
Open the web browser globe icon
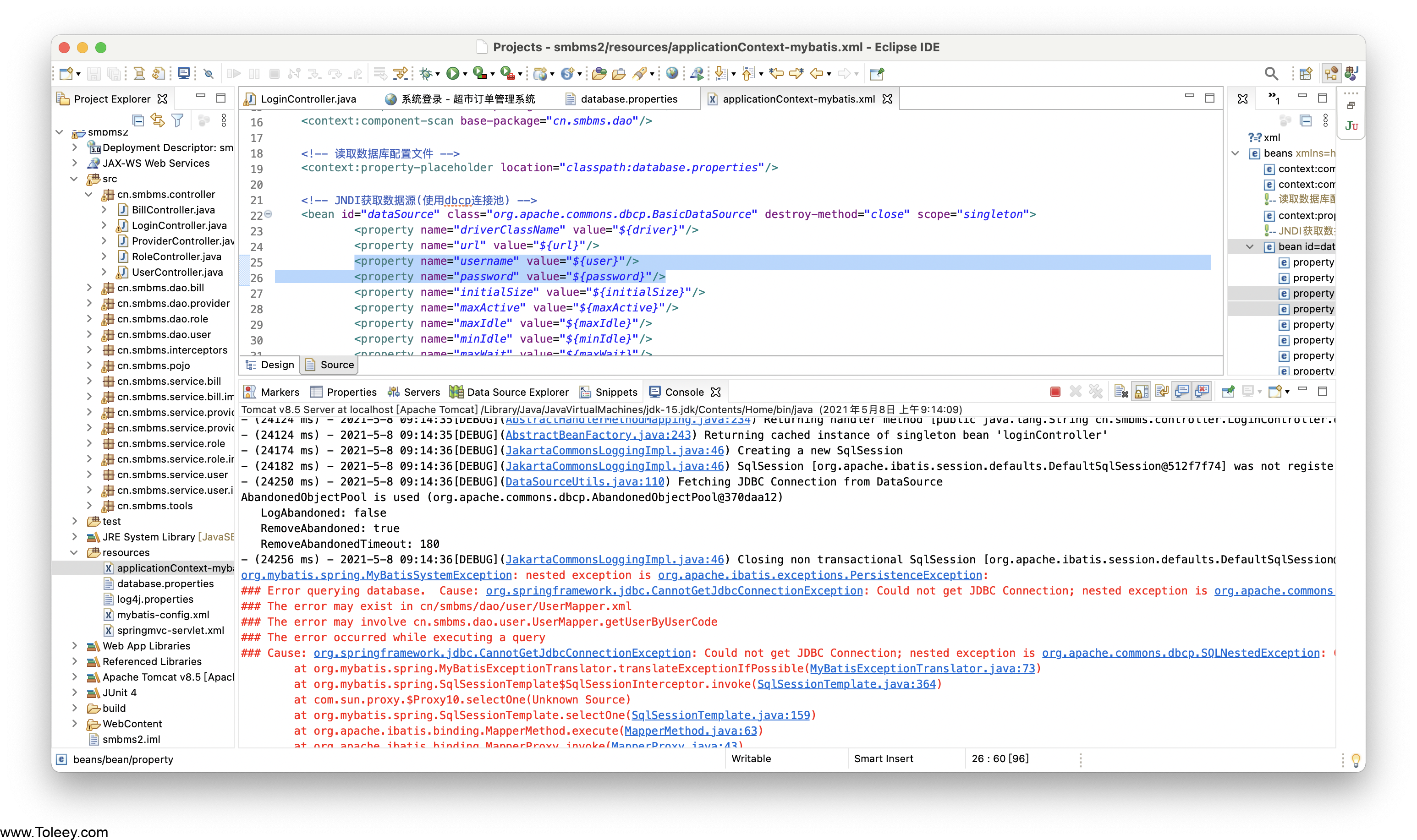coord(672,73)
